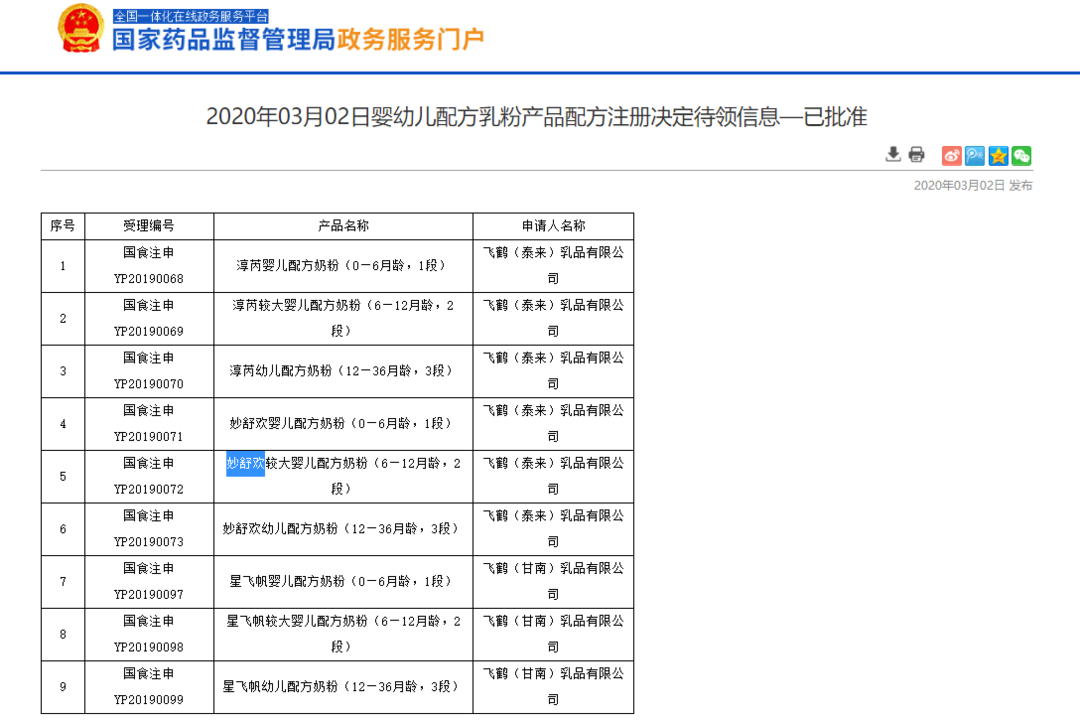This screenshot has width=1080, height=720.
Task: Click the 受理编号 column header
Action: click(149, 226)
